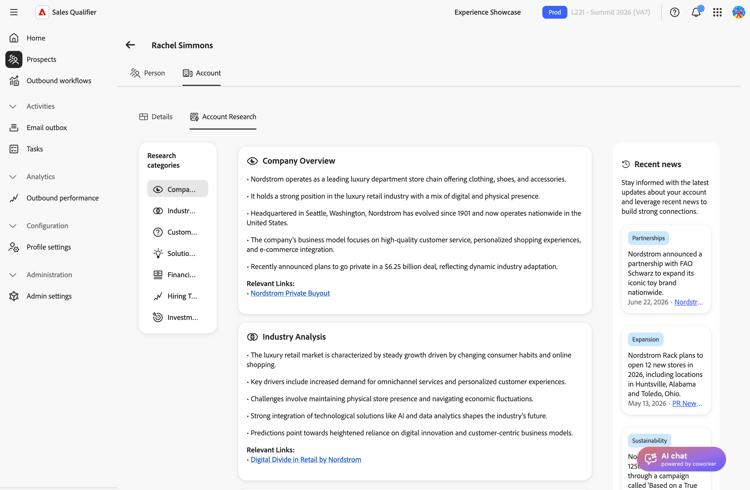Open Outbound workflows from sidebar

pyautogui.click(x=59, y=80)
